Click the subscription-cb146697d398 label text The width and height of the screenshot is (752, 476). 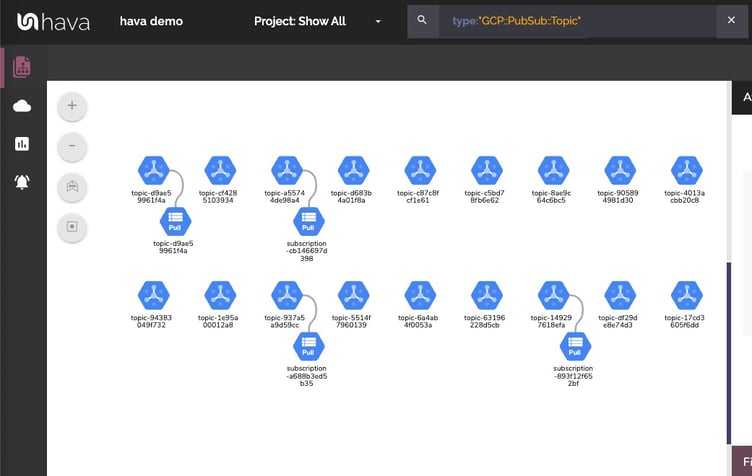point(307,251)
